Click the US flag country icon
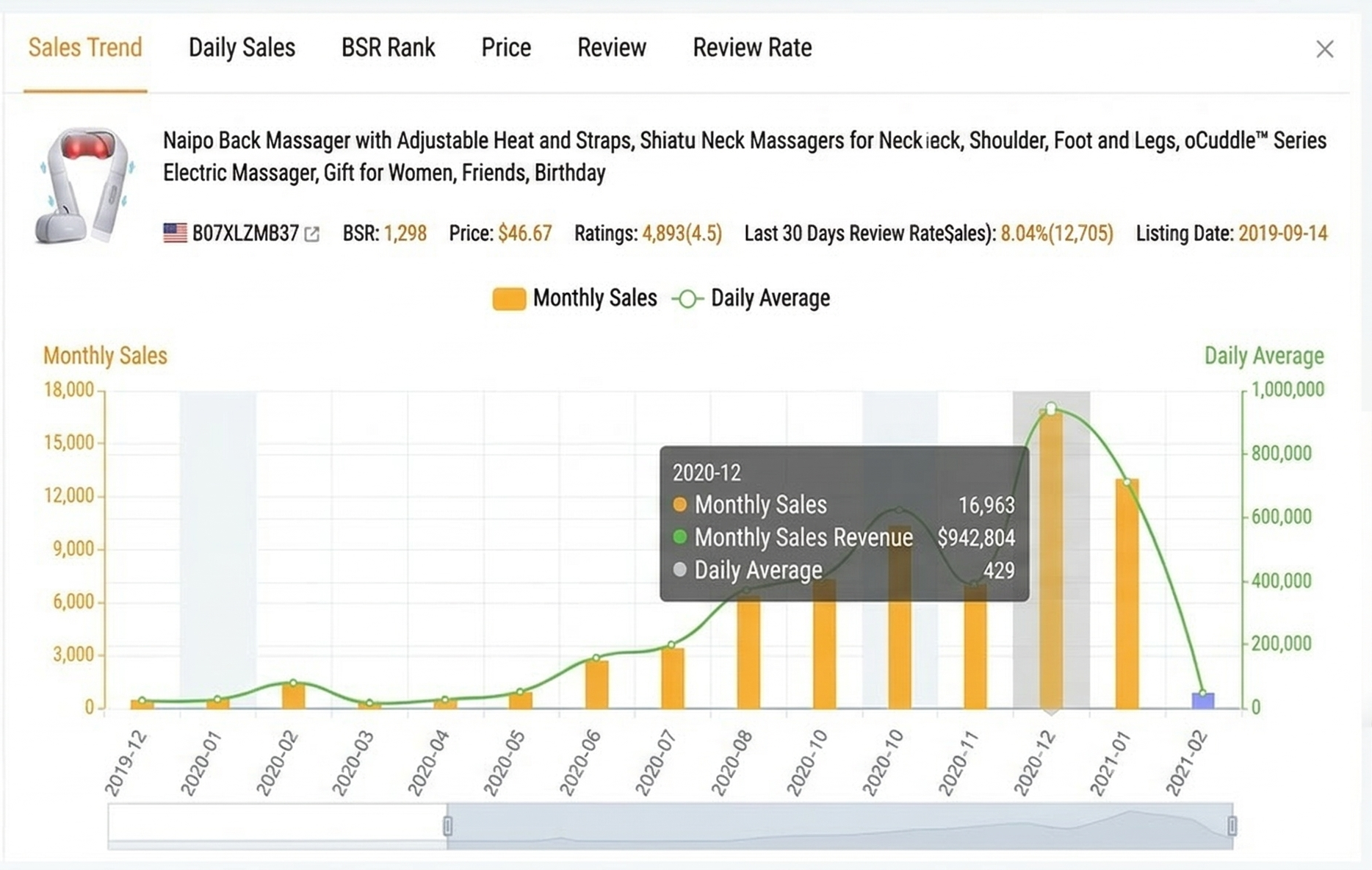The width and height of the screenshot is (1372, 870). coord(176,234)
